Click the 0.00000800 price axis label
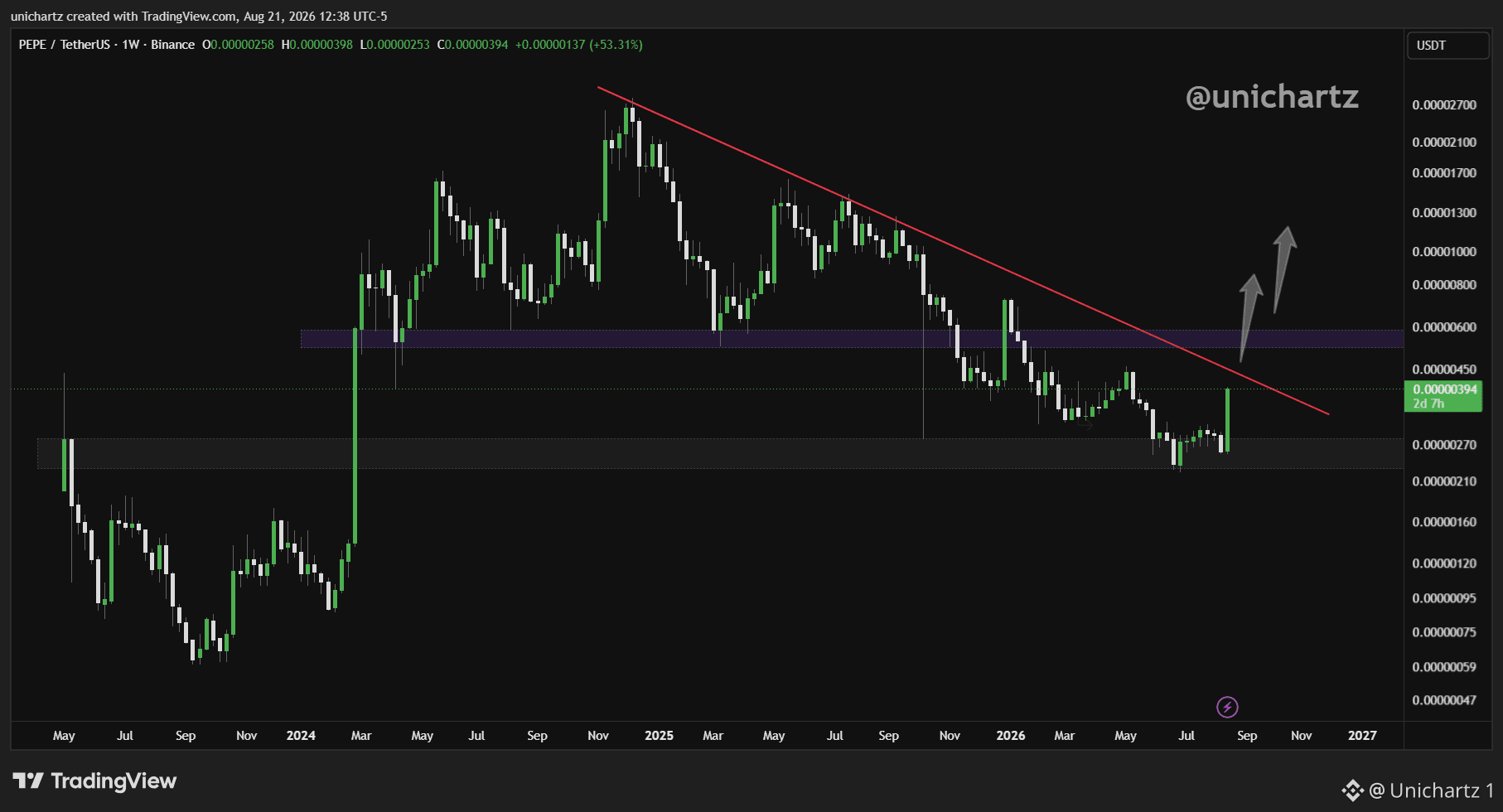Viewport: 1503px width, 812px height. tap(1444, 285)
